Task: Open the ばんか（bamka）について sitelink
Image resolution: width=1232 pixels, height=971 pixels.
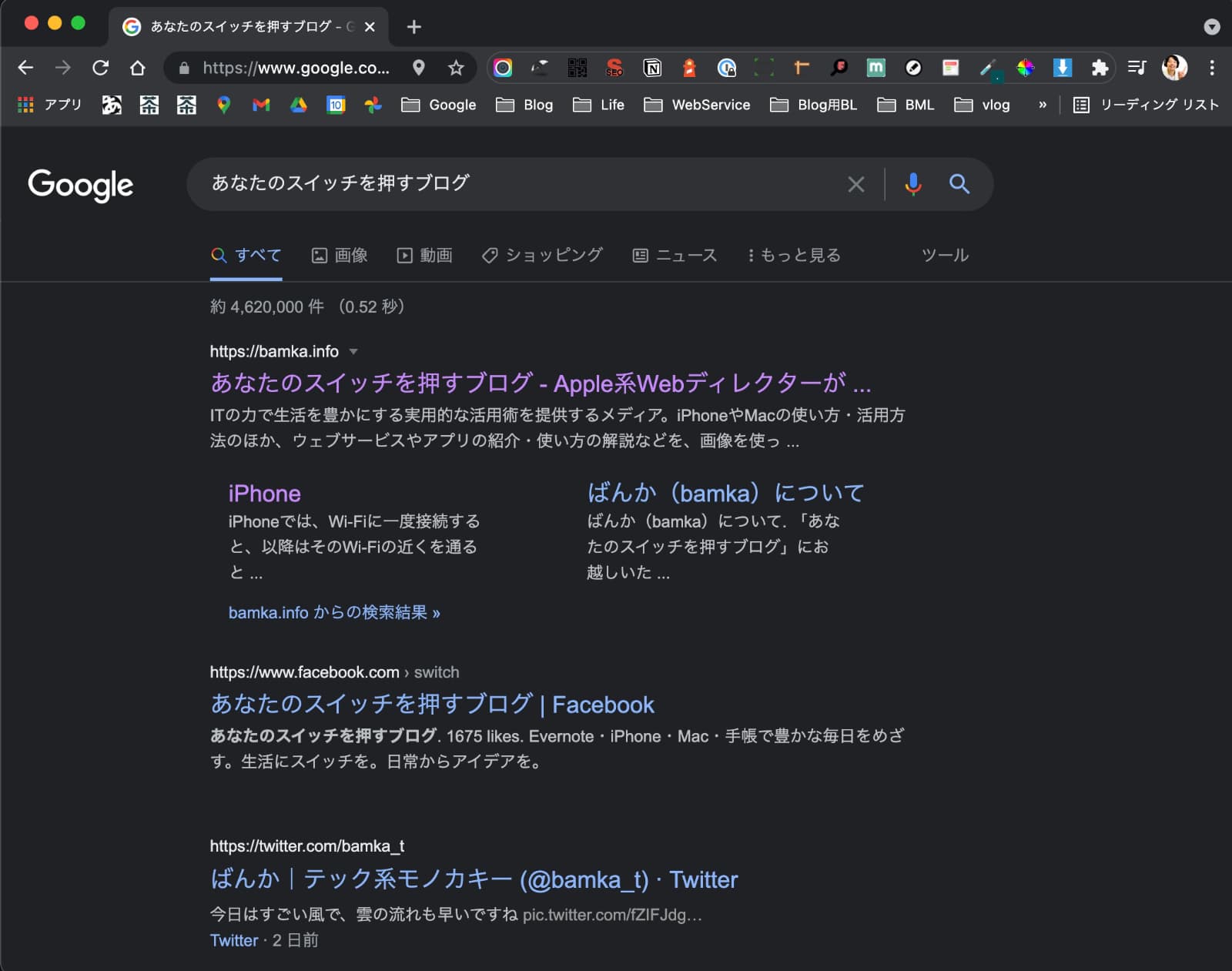Action: pyautogui.click(x=725, y=493)
